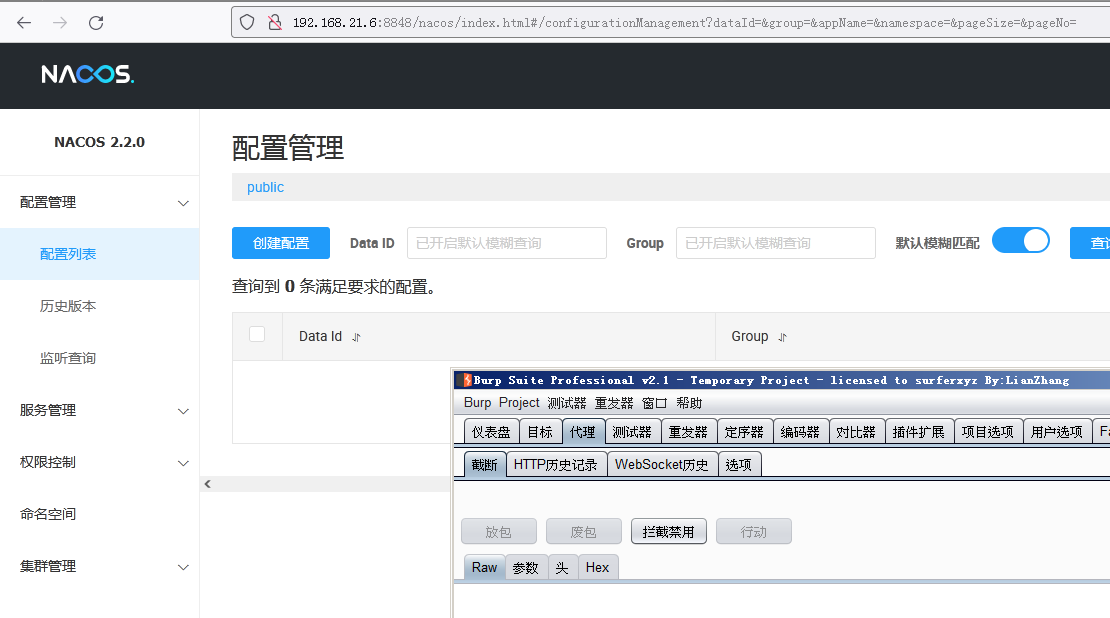Click the shield tracking protection icon
Viewport: 1110px width, 618px height.
click(247, 23)
